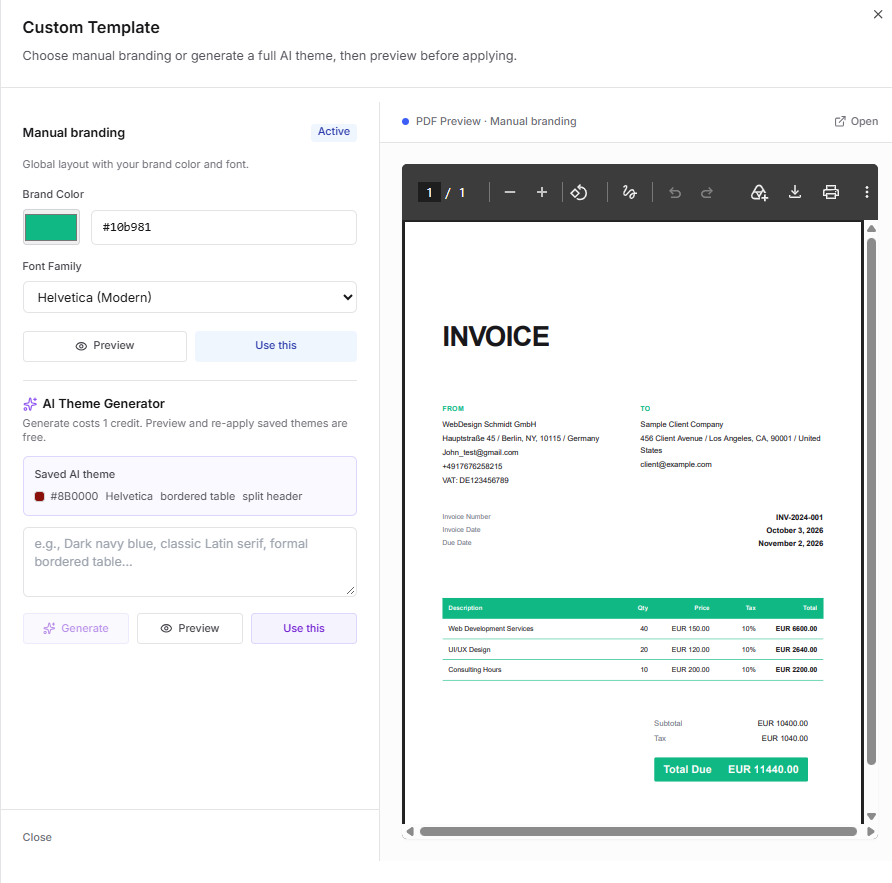This screenshot has height=883, width=892.
Task: Redo the PDF annotation
Action: click(x=707, y=193)
